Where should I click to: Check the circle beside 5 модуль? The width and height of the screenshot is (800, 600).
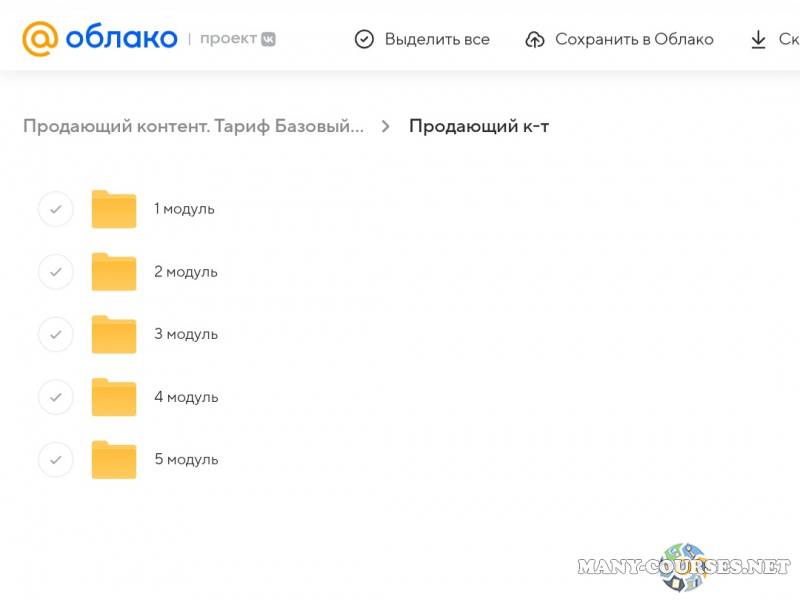55,459
